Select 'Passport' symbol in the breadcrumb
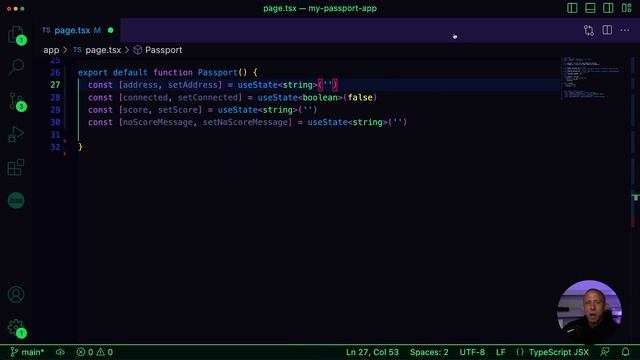This screenshot has height=360, width=640. coord(163,50)
